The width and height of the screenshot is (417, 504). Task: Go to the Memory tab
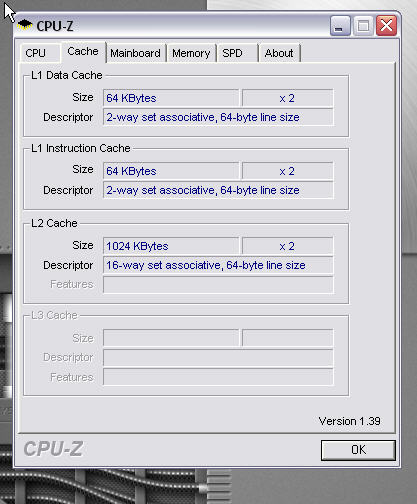click(x=191, y=53)
